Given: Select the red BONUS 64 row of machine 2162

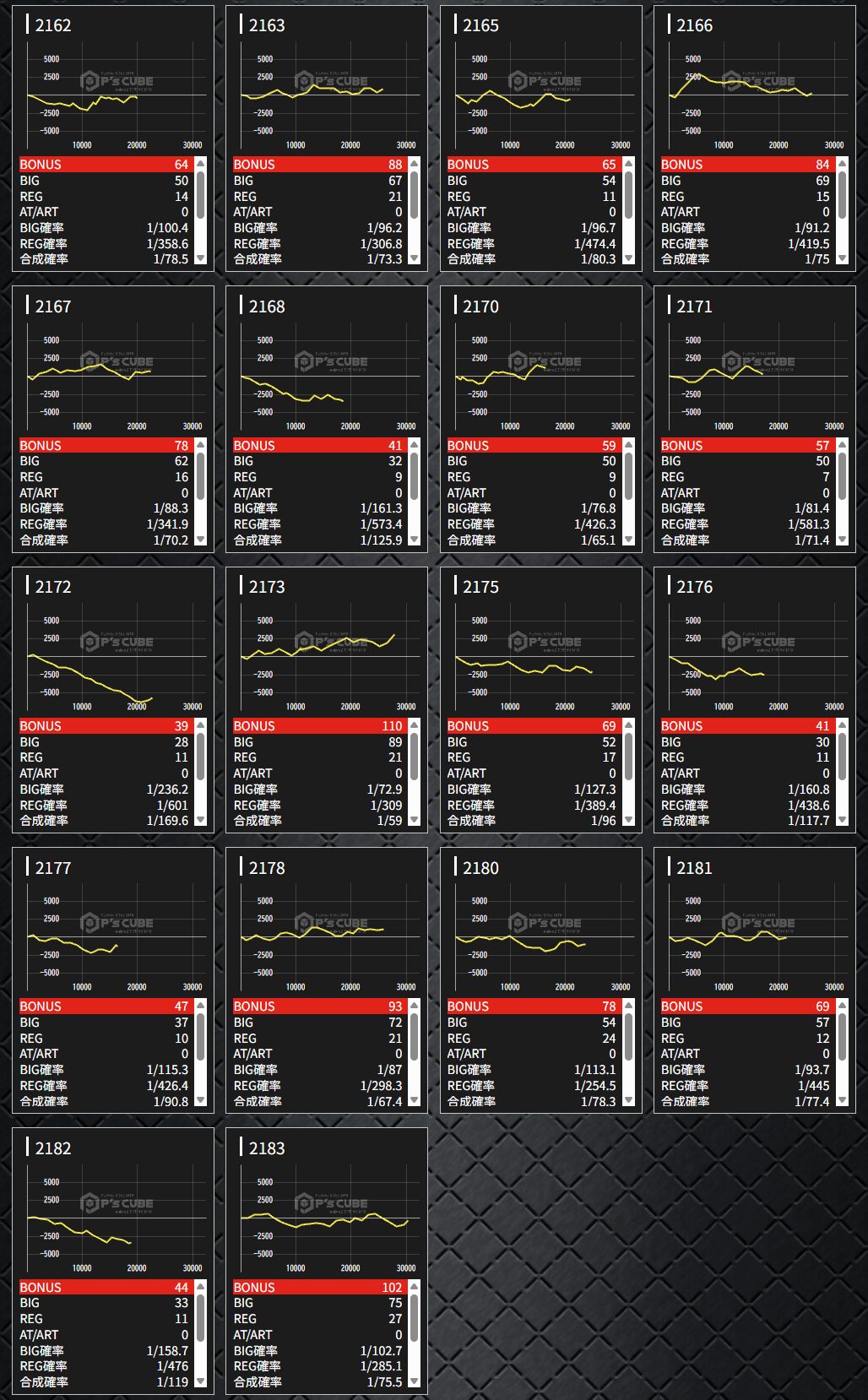Looking at the screenshot, I should point(106,164).
